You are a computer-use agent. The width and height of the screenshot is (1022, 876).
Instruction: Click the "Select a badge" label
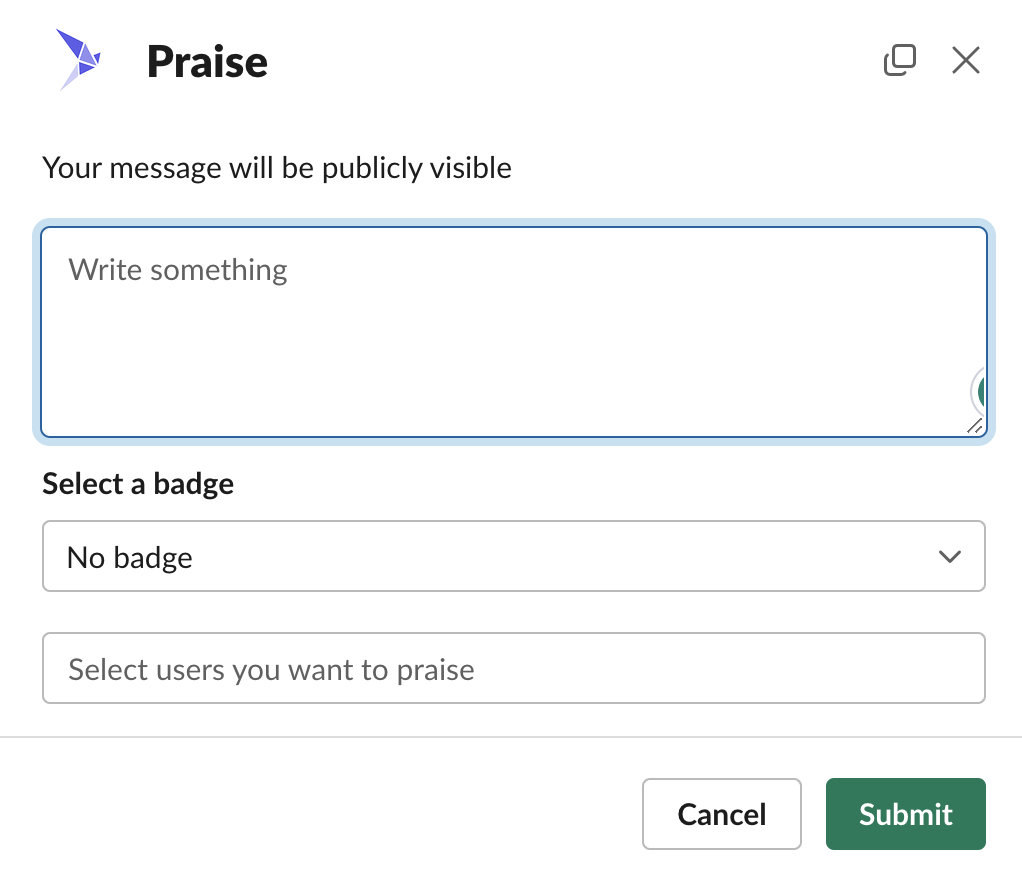click(x=138, y=484)
